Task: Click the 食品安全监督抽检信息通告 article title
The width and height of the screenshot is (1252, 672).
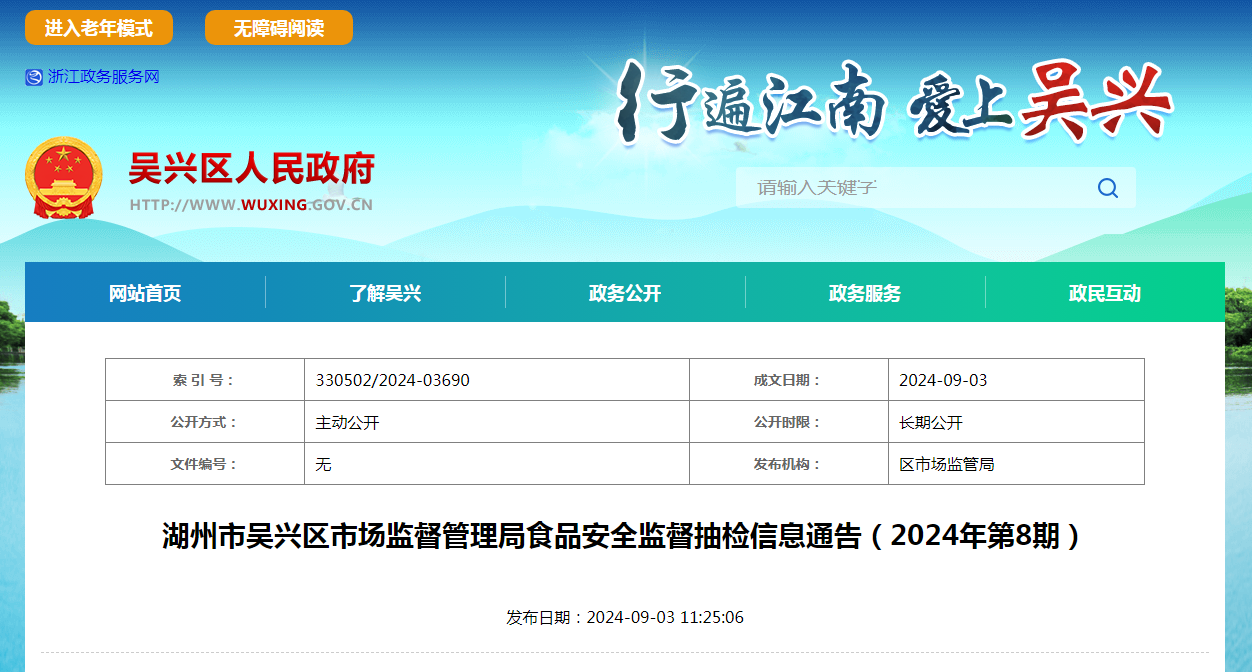Action: pyautogui.click(x=624, y=537)
